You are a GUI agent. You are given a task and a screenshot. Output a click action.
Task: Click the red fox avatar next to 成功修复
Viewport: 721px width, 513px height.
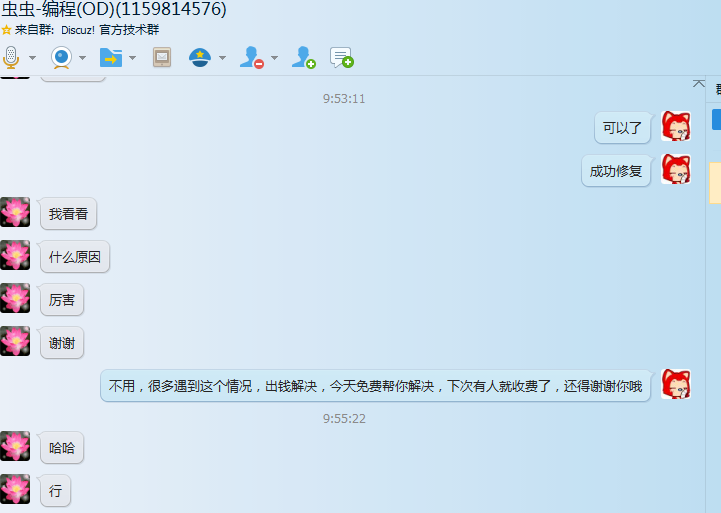676,169
